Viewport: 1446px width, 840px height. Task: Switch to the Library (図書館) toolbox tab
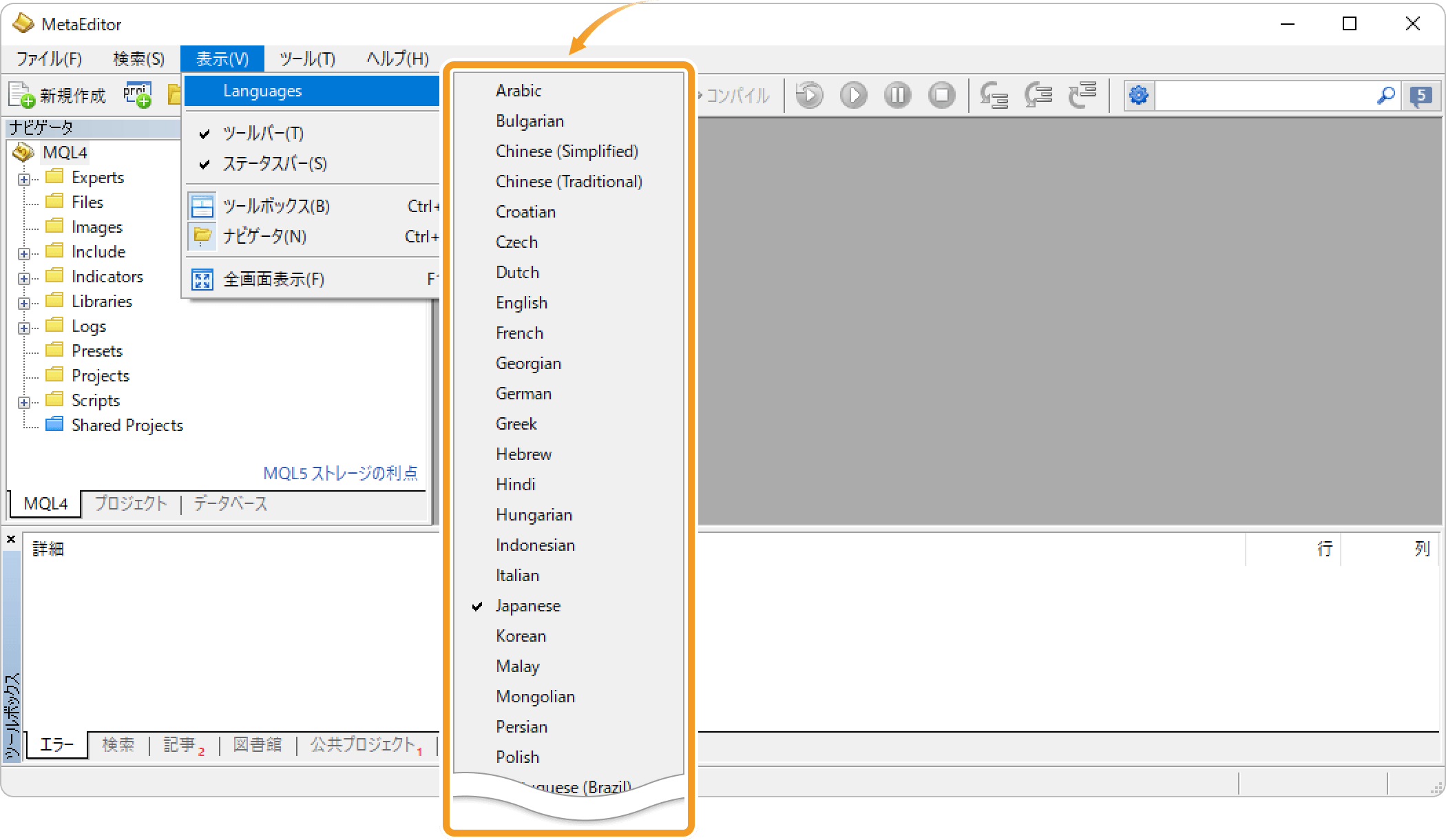[x=257, y=744]
